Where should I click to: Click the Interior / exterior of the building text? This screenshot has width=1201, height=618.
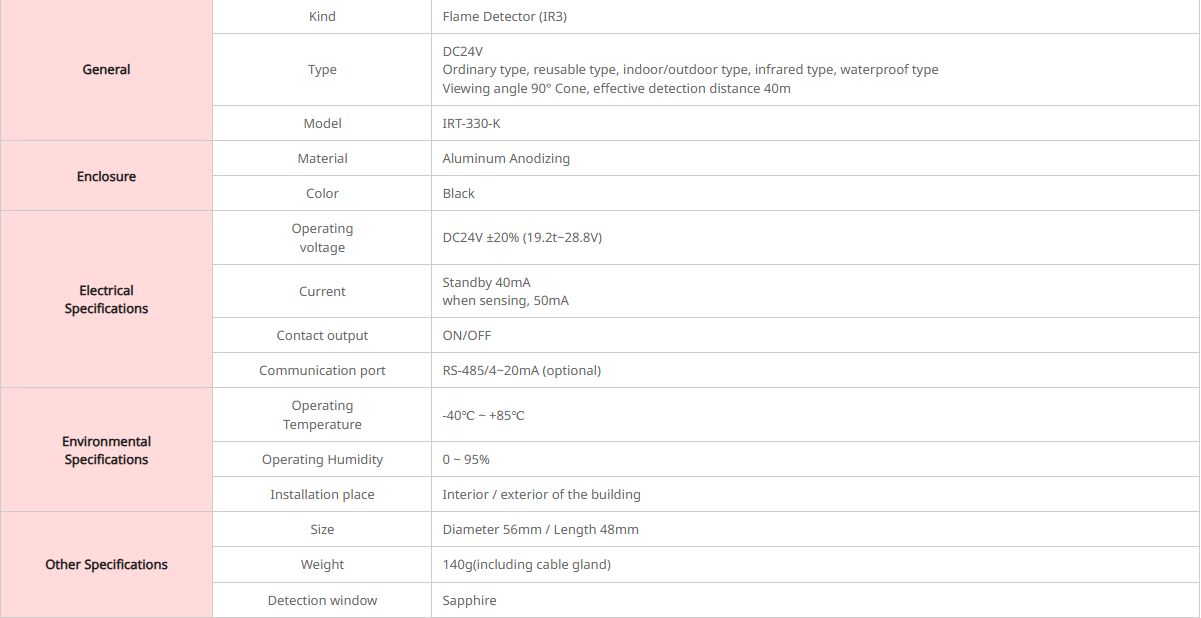(x=541, y=495)
